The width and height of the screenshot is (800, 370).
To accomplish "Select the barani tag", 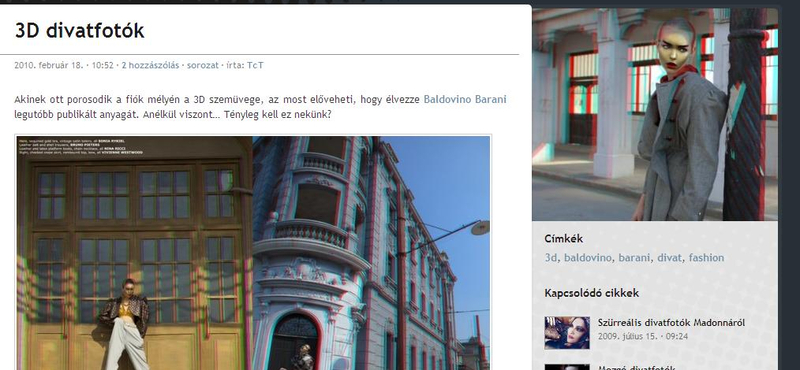I will 634,258.
